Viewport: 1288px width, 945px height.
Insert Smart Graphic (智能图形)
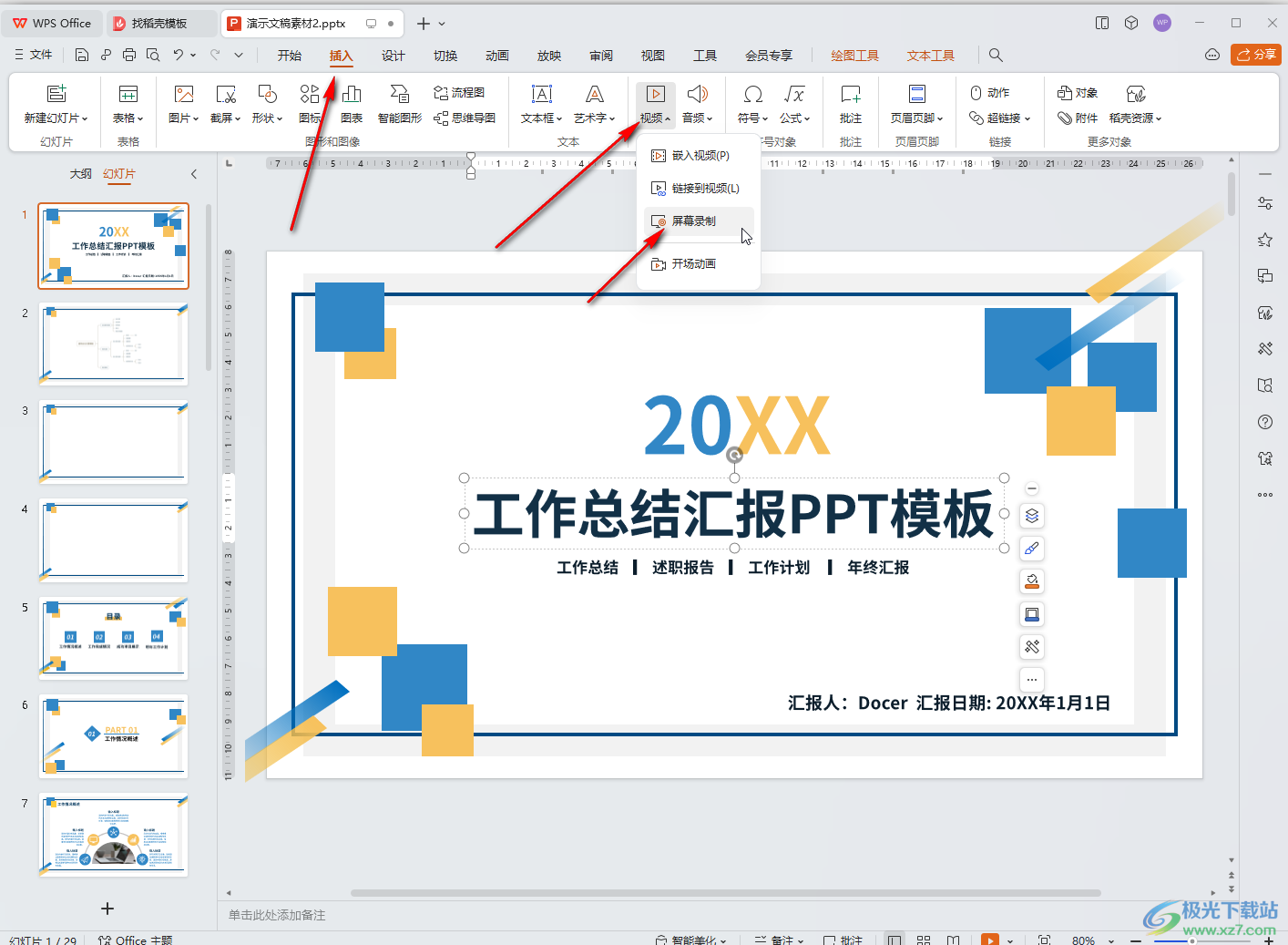coord(400,105)
